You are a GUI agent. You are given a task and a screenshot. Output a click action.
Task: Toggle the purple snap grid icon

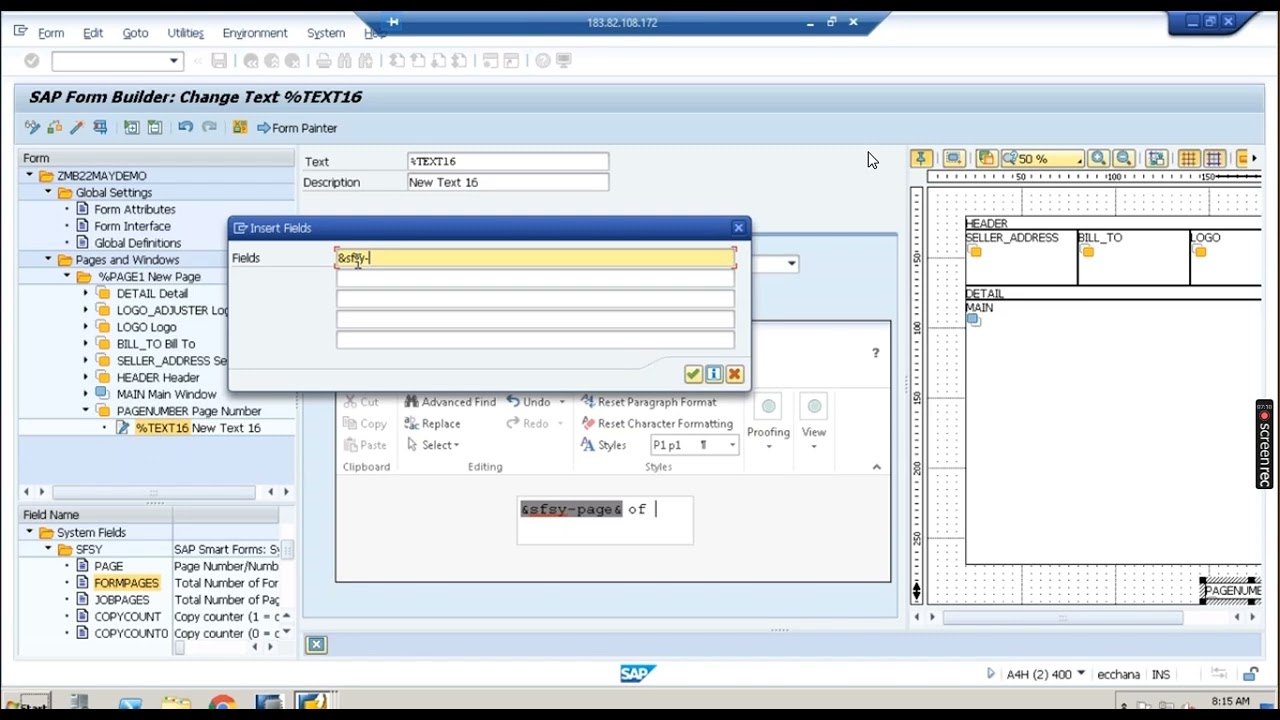(x=1213, y=159)
